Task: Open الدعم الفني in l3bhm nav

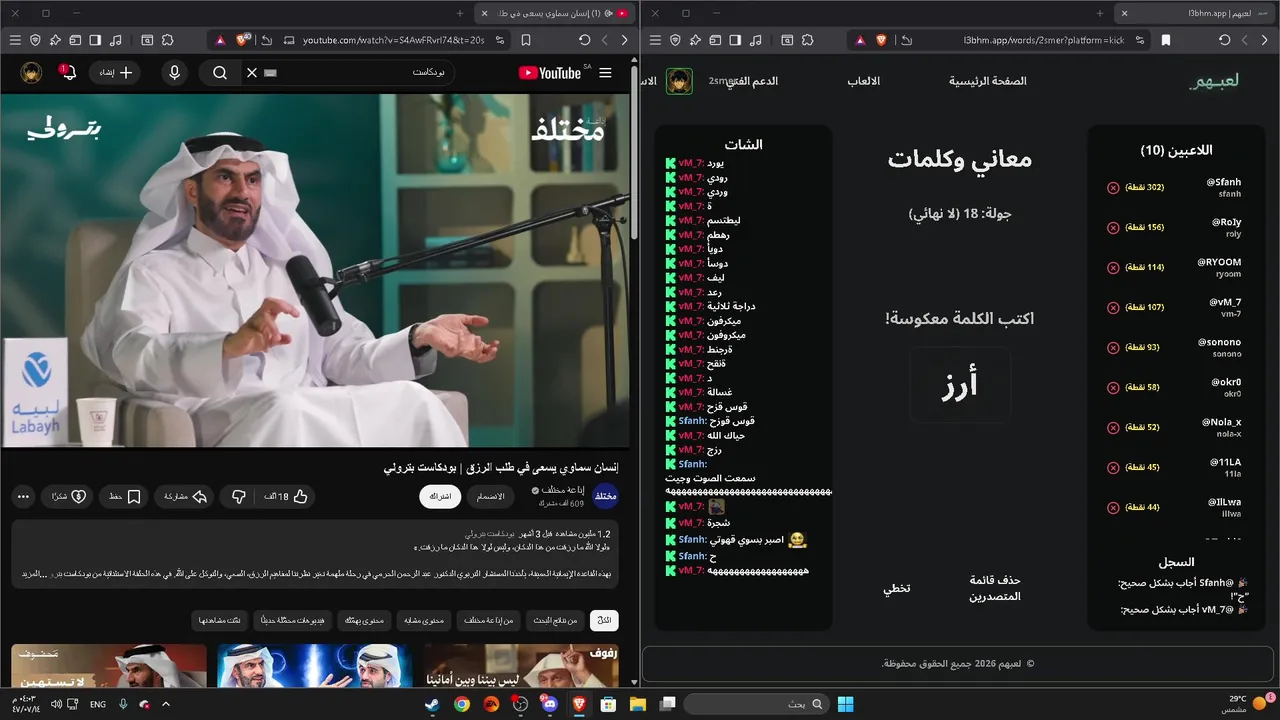Action: click(x=751, y=81)
